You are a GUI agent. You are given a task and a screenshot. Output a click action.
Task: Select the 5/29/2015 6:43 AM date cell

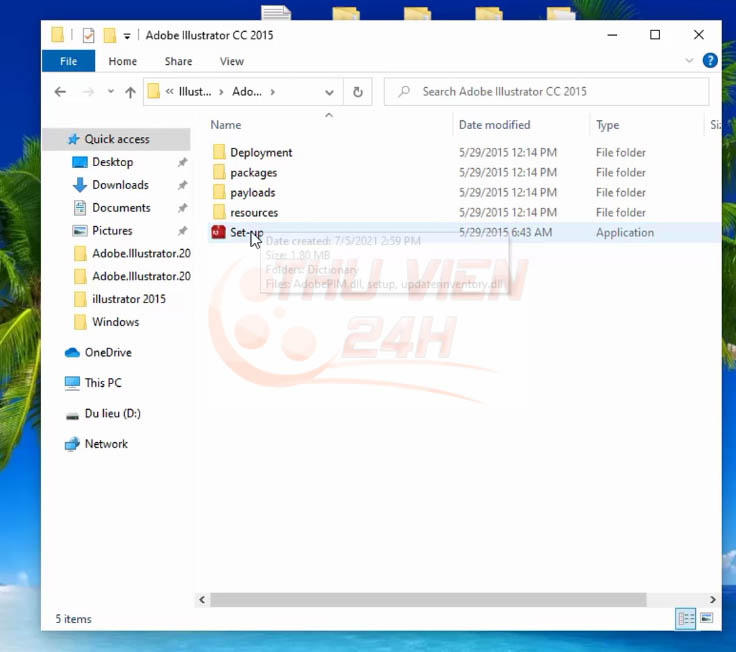(x=506, y=232)
